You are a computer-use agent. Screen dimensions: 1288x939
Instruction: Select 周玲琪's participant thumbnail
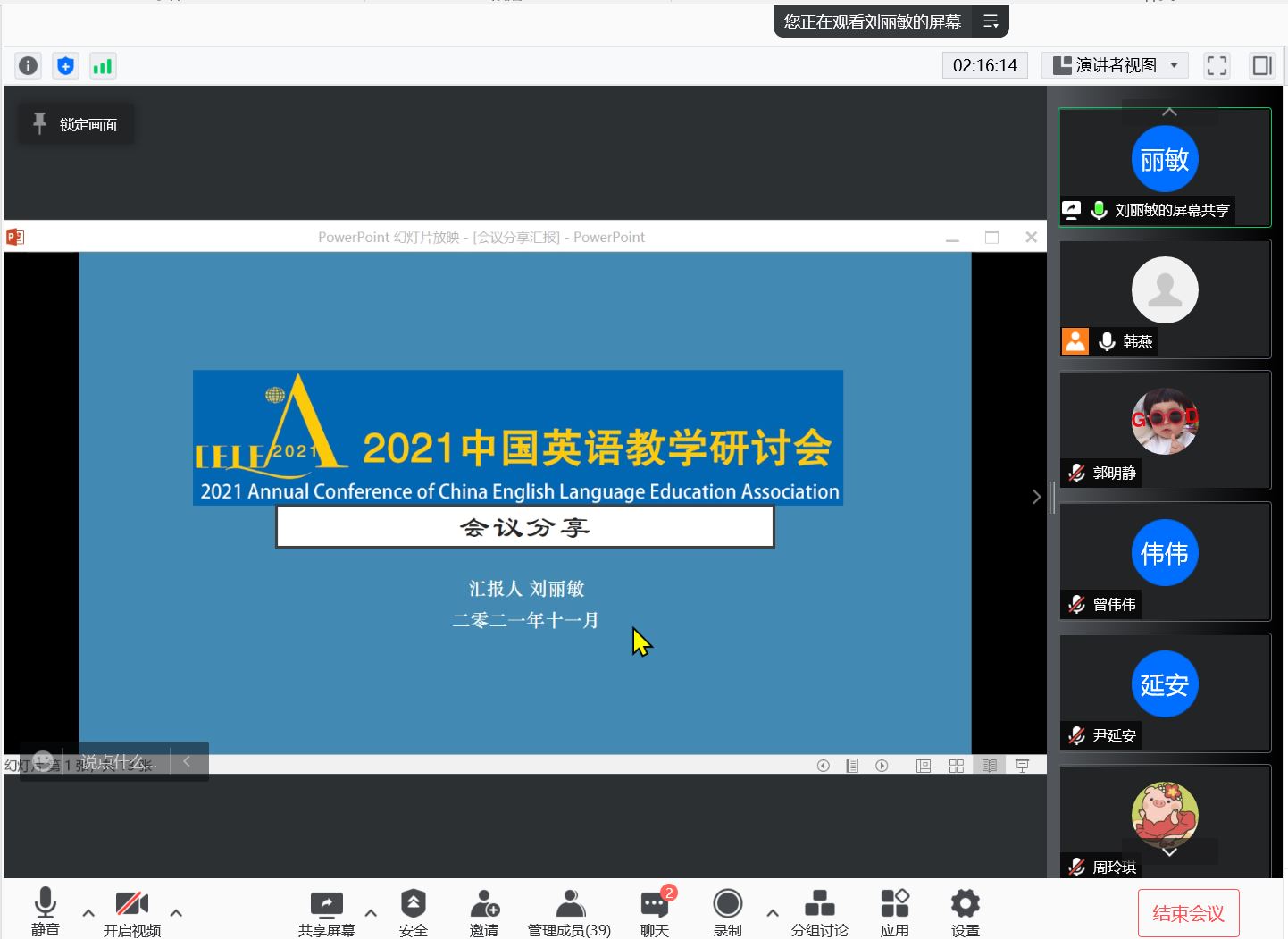tap(1165, 821)
